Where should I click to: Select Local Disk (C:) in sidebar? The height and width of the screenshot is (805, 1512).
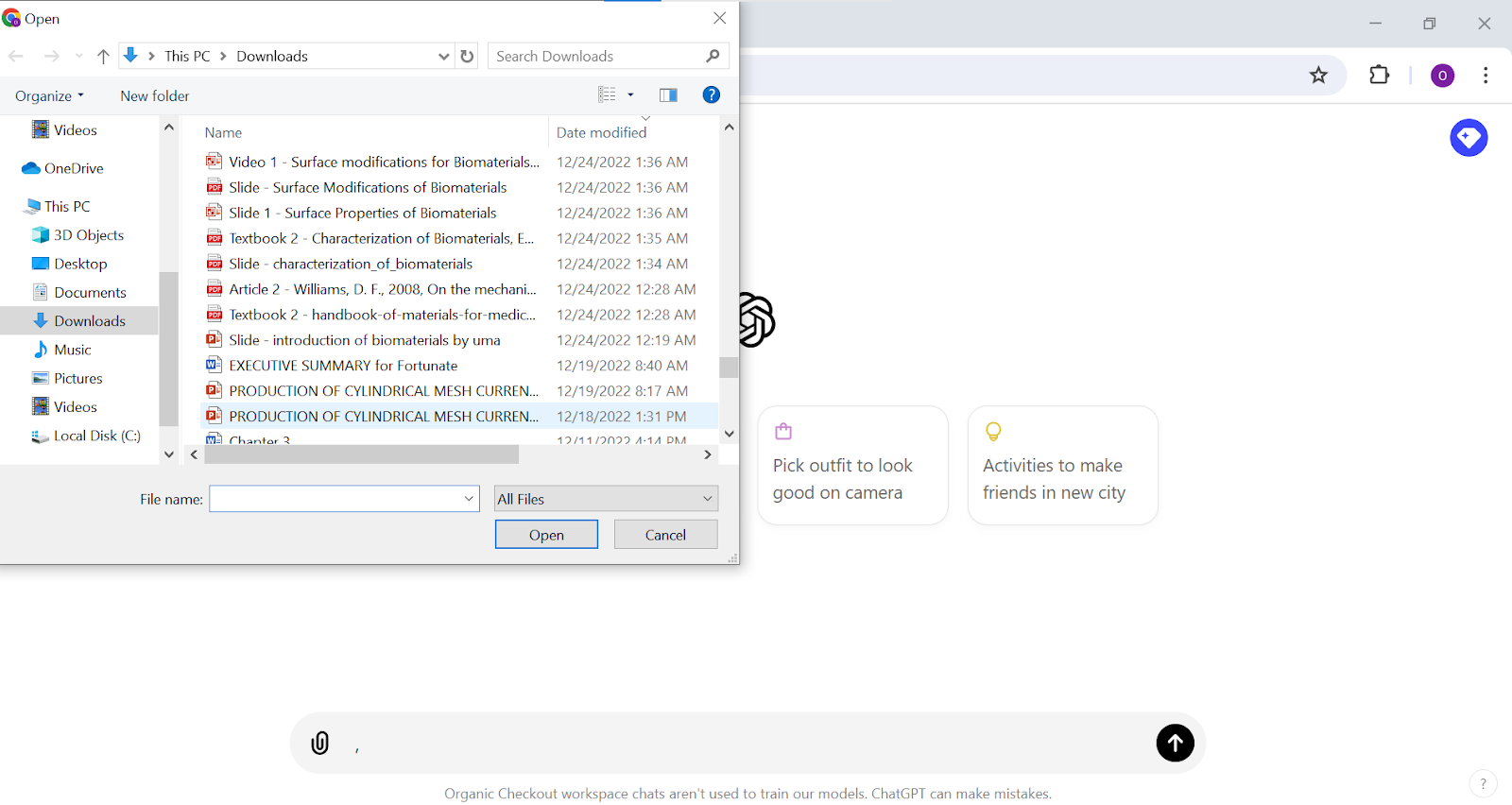coord(87,436)
